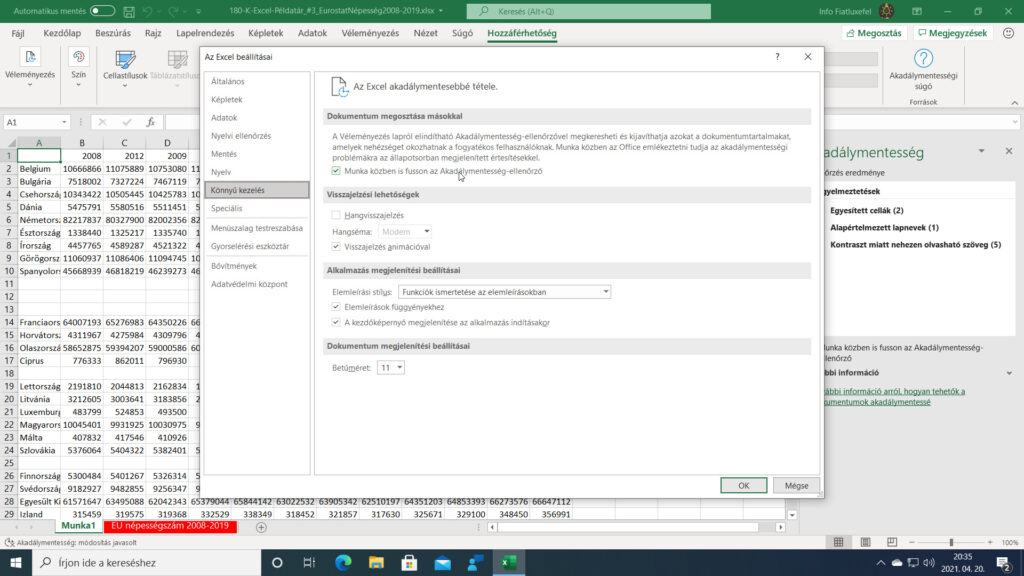Expand the formula bar arrow

tap(1015, 122)
